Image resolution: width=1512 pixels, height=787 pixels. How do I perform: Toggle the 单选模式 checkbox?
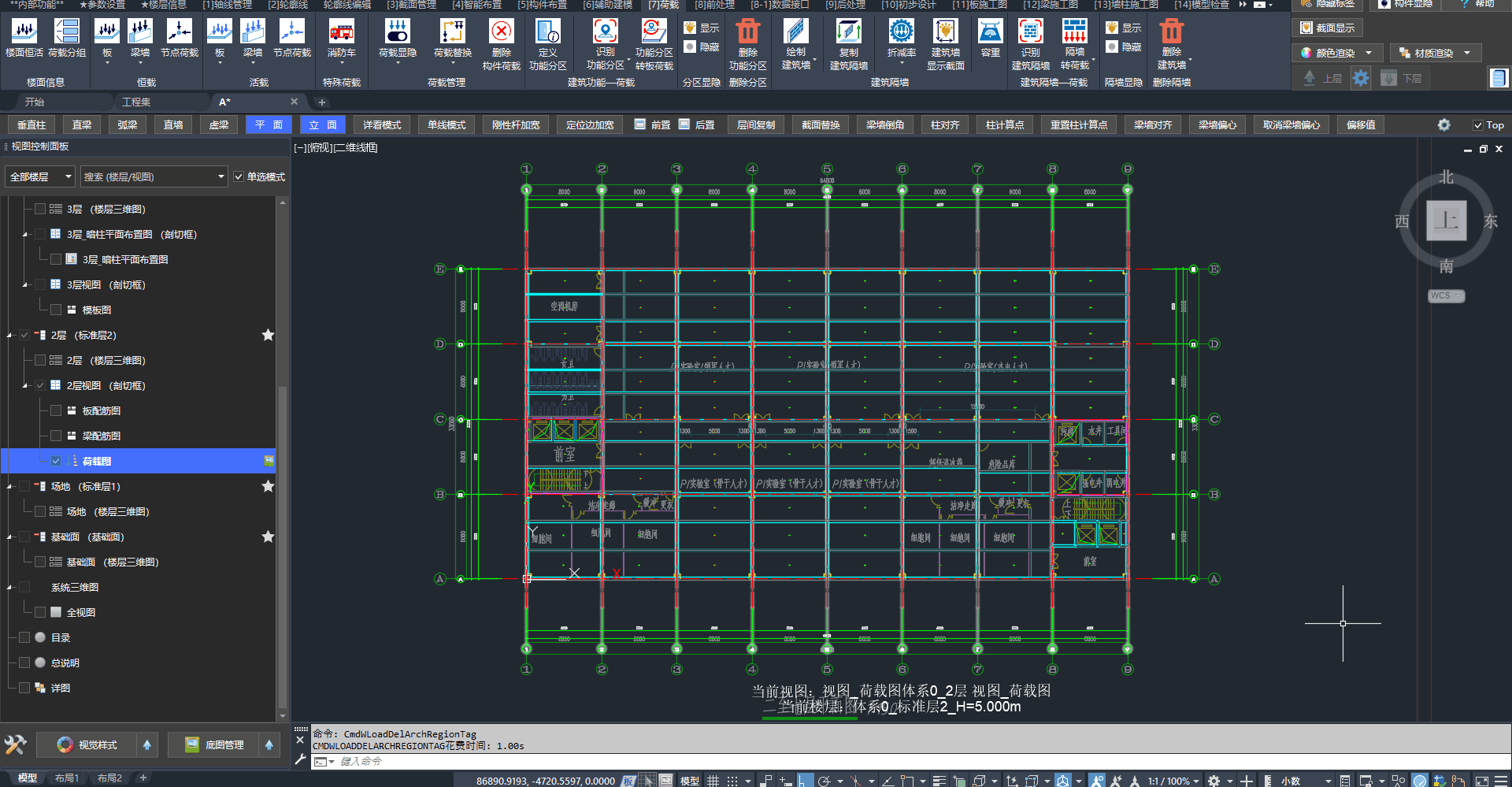239,177
